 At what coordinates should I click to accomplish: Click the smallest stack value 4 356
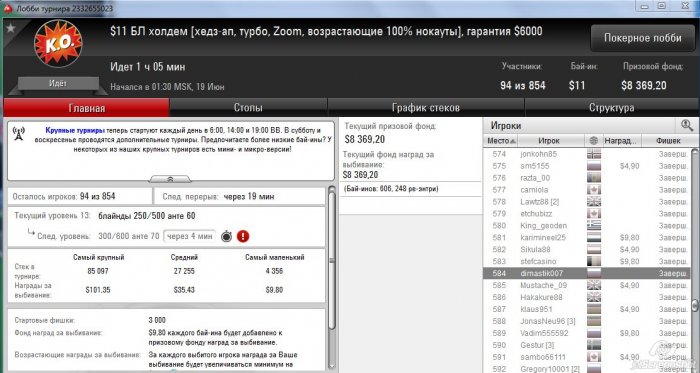(274, 271)
